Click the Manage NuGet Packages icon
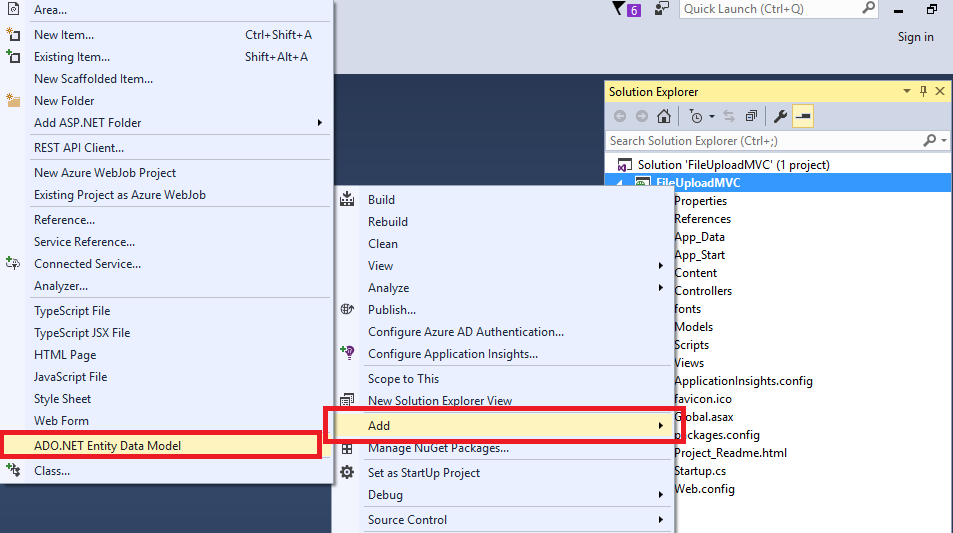The height and width of the screenshot is (533, 953). tap(347, 449)
